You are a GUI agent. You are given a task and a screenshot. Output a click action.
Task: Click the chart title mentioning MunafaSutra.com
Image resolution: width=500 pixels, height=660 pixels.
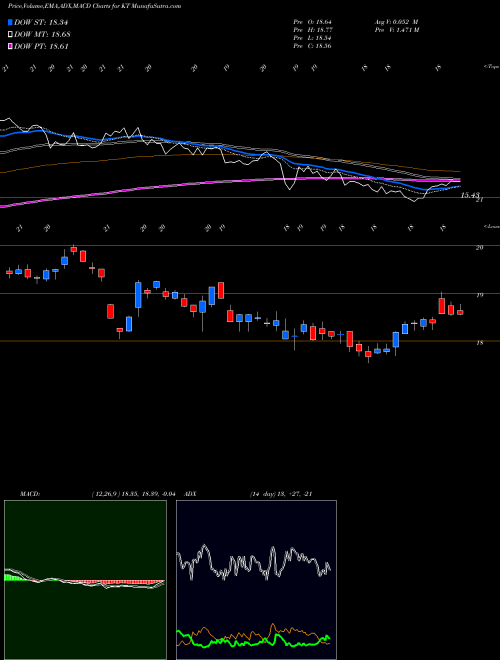pos(95,6)
